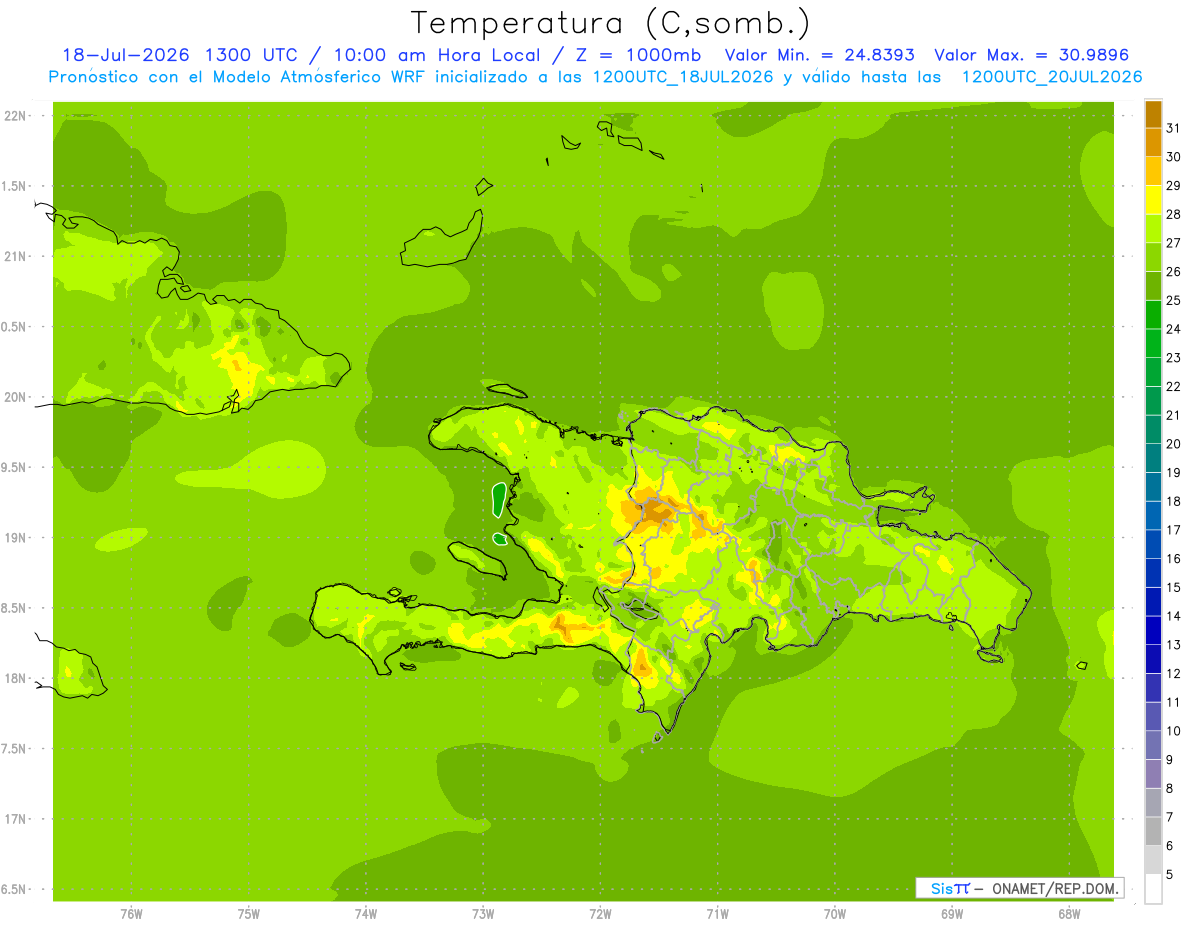Viewport: 1200px width, 927px height.
Task: Click the legend value "17"
Action: coord(1174,530)
